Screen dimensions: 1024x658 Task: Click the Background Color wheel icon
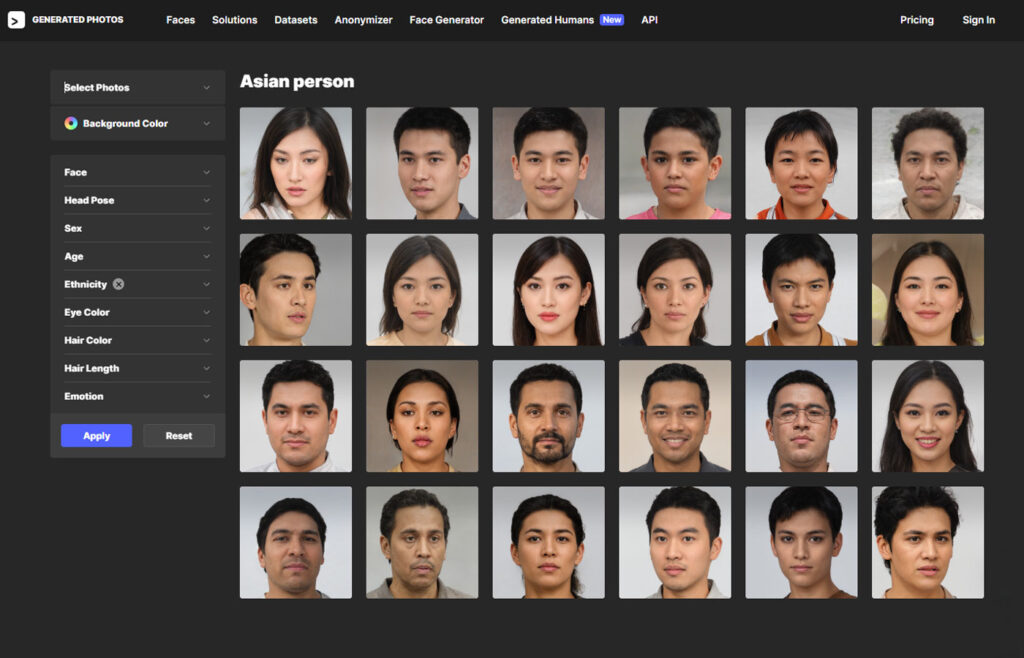point(71,123)
